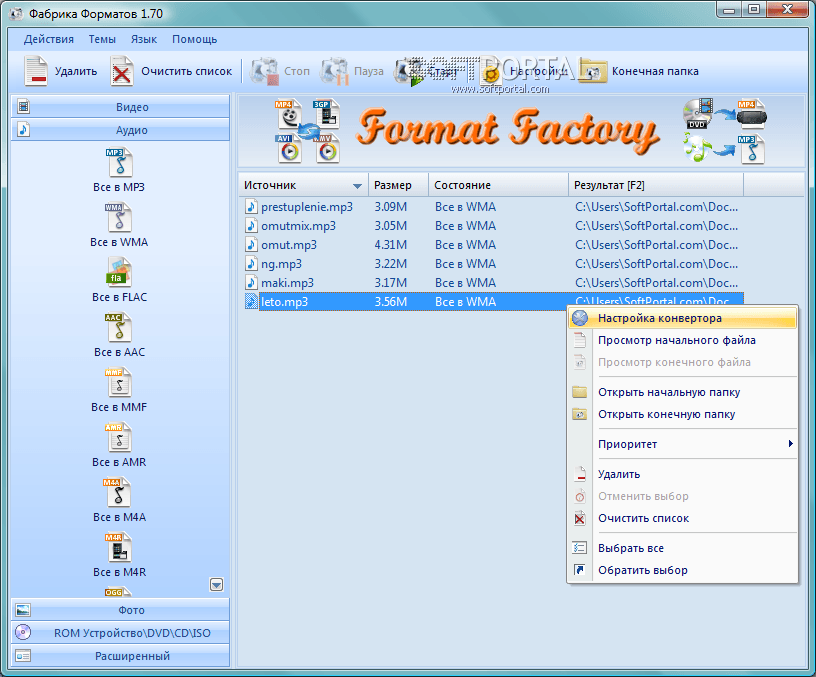Select the maki.mp3 file row
Screen dimensions: 816x677
pos(492,283)
